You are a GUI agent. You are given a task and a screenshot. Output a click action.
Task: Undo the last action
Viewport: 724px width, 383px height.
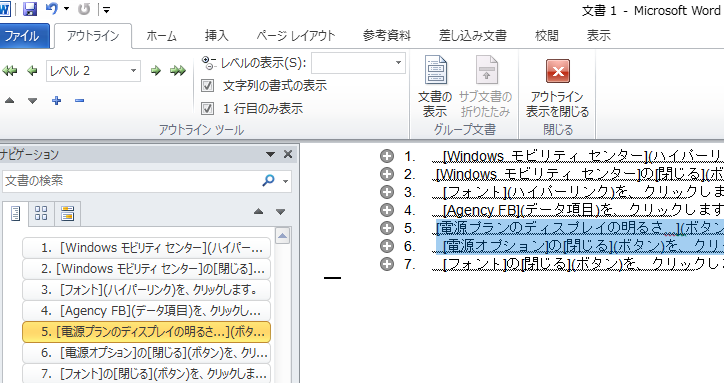(x=52, y=9)
